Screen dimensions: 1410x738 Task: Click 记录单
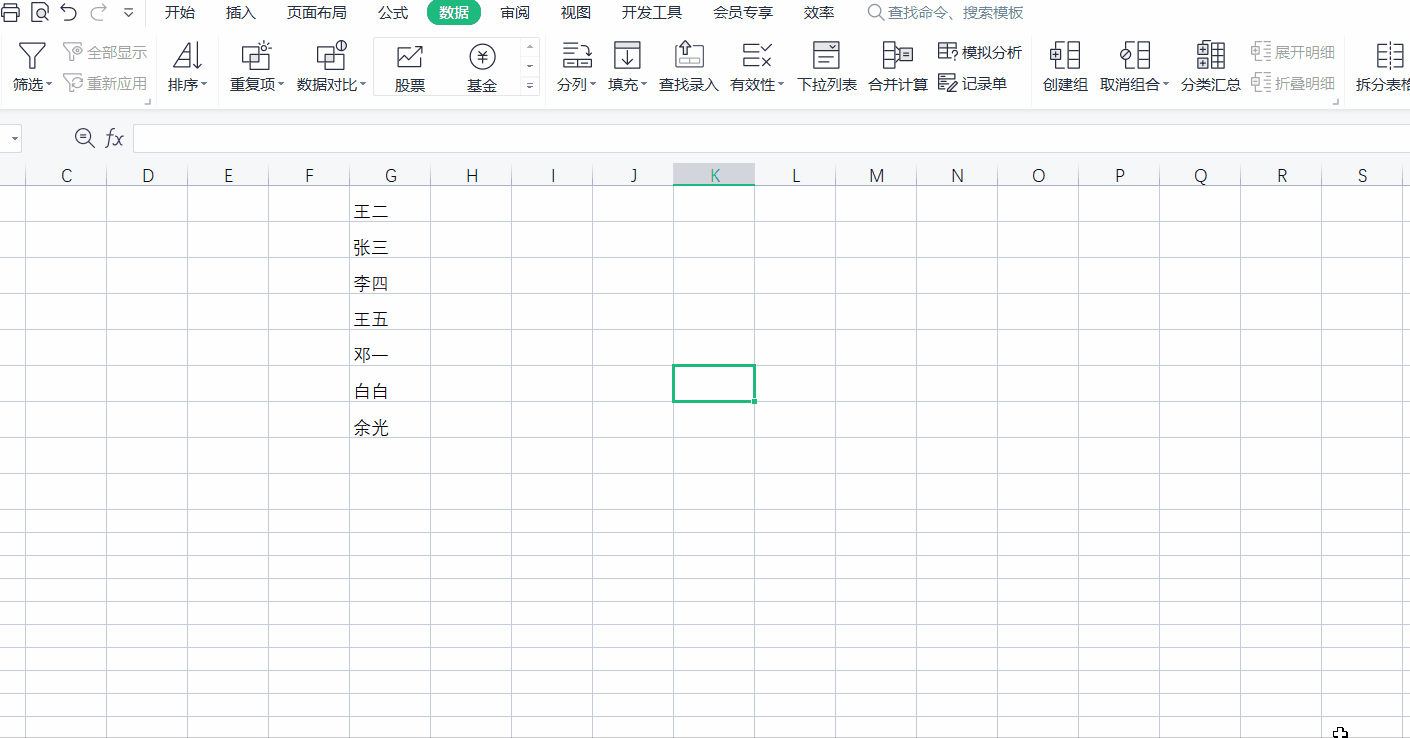tap(972, 83)
